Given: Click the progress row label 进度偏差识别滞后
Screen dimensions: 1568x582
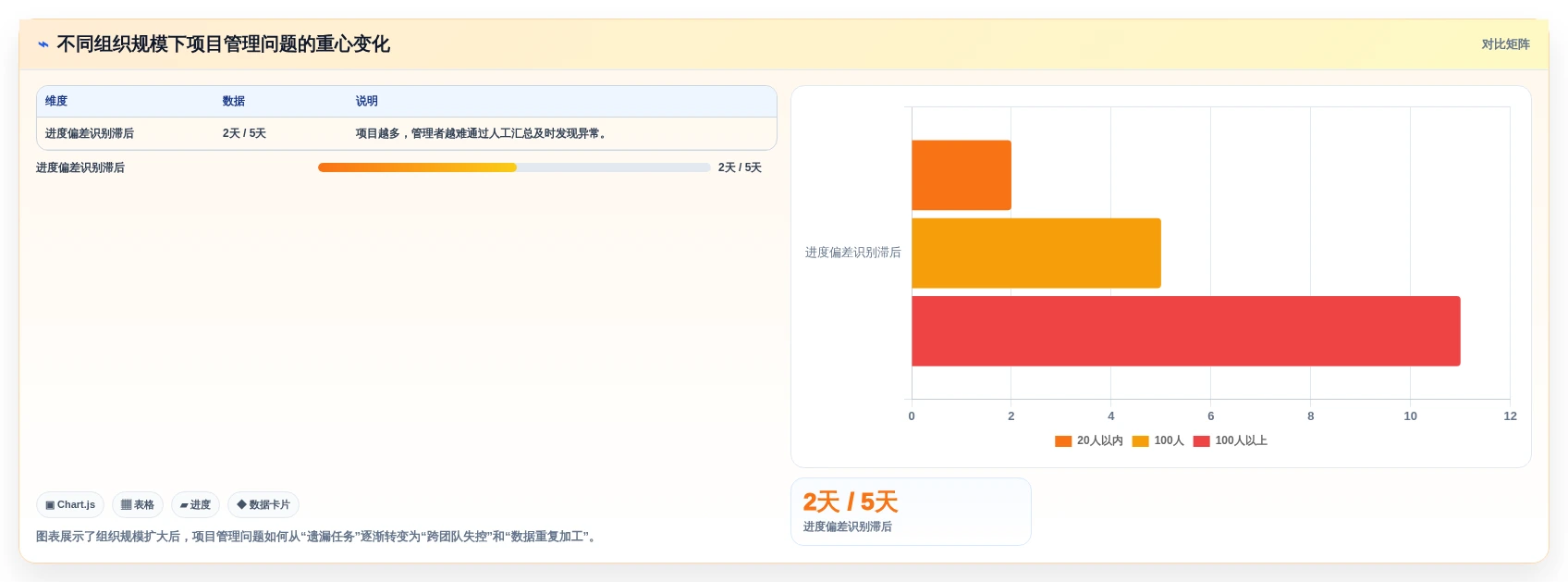Looking at the screenshot, I should tap(80, 167).
